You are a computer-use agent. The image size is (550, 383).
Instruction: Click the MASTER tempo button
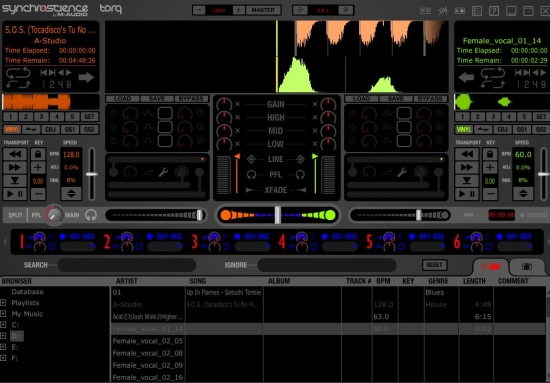pyautogui.click(x=263, y=10)
